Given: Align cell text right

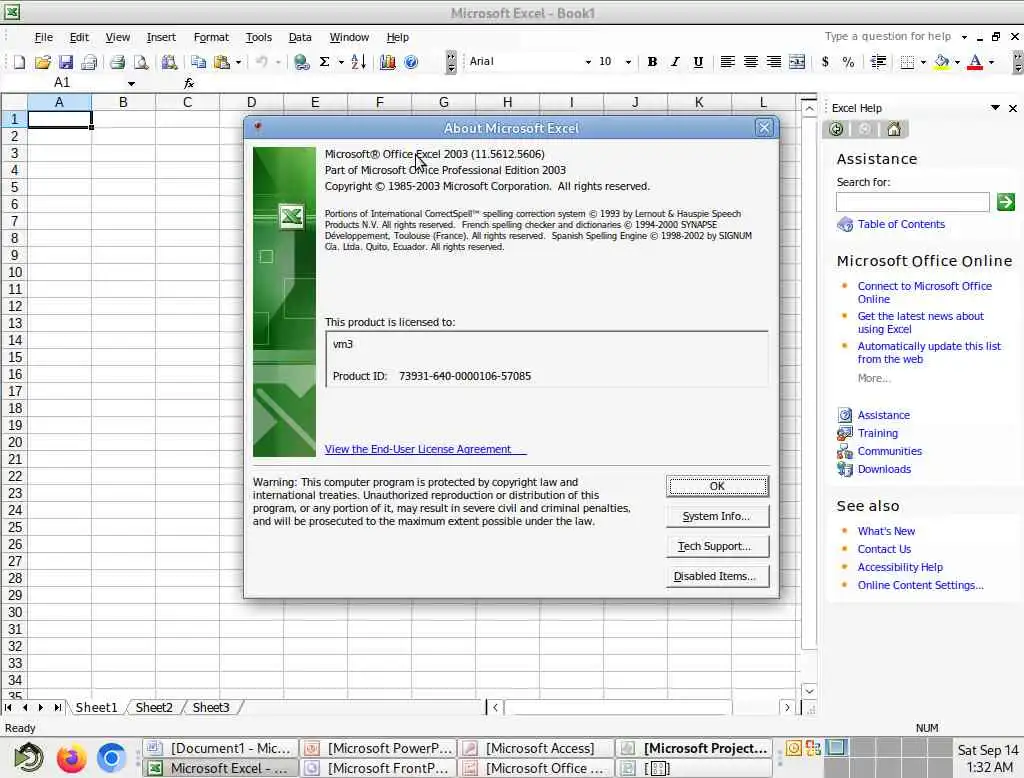Looking at the screenshot, I should [x=774, y=62].
